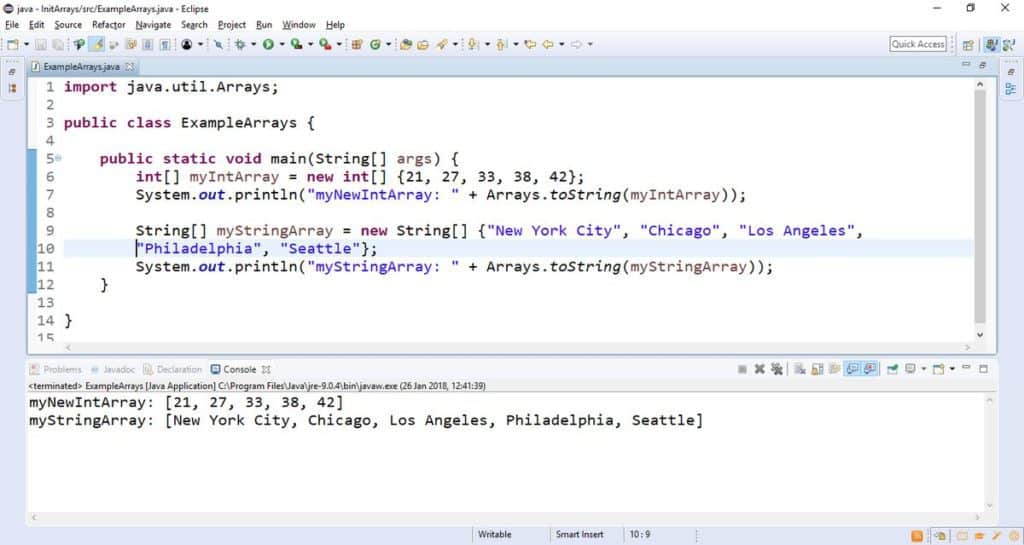
Task: Click the Save All toolbar icon
Action: point(58,44)
